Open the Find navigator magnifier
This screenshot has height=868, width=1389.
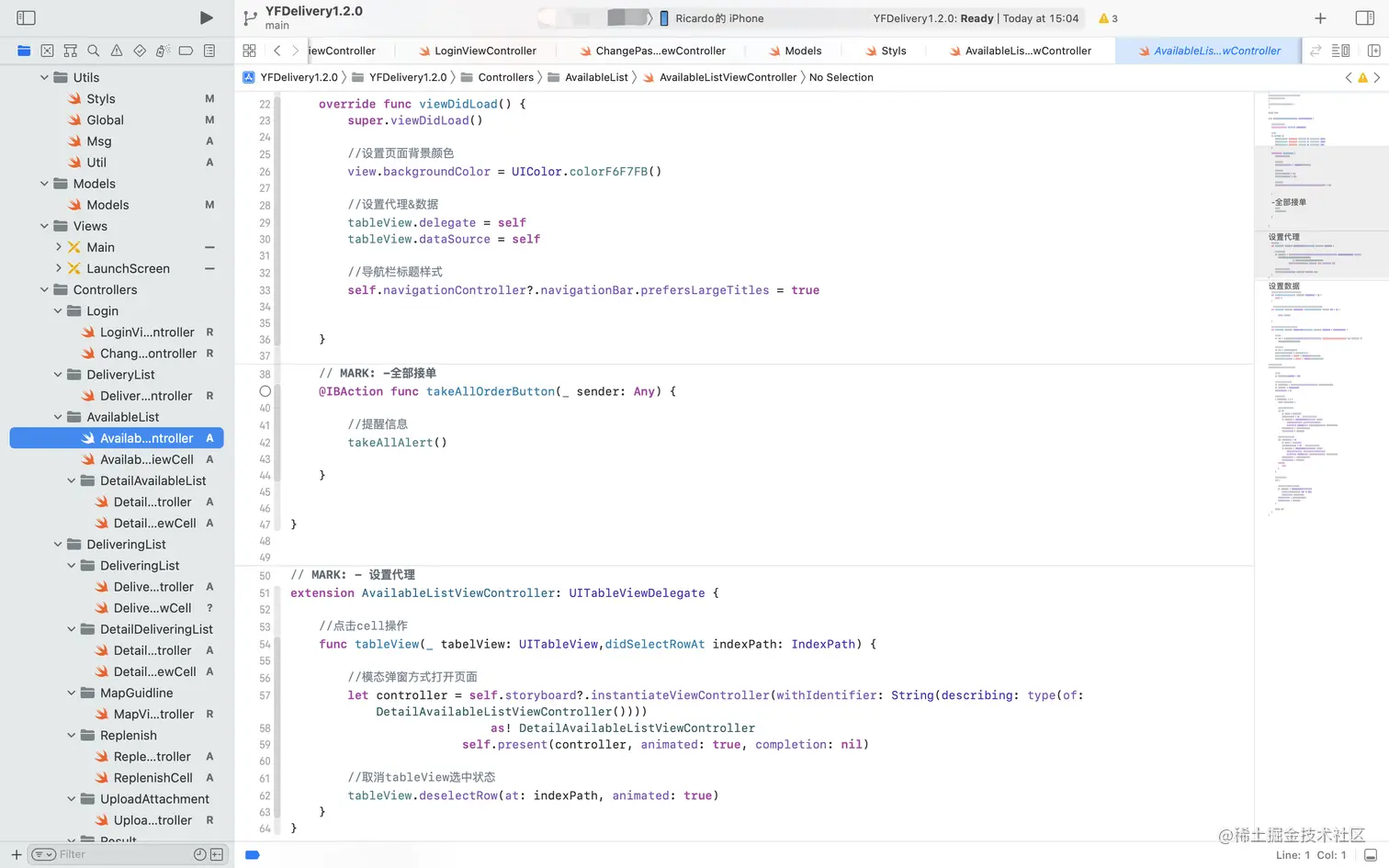coord(93,51)
